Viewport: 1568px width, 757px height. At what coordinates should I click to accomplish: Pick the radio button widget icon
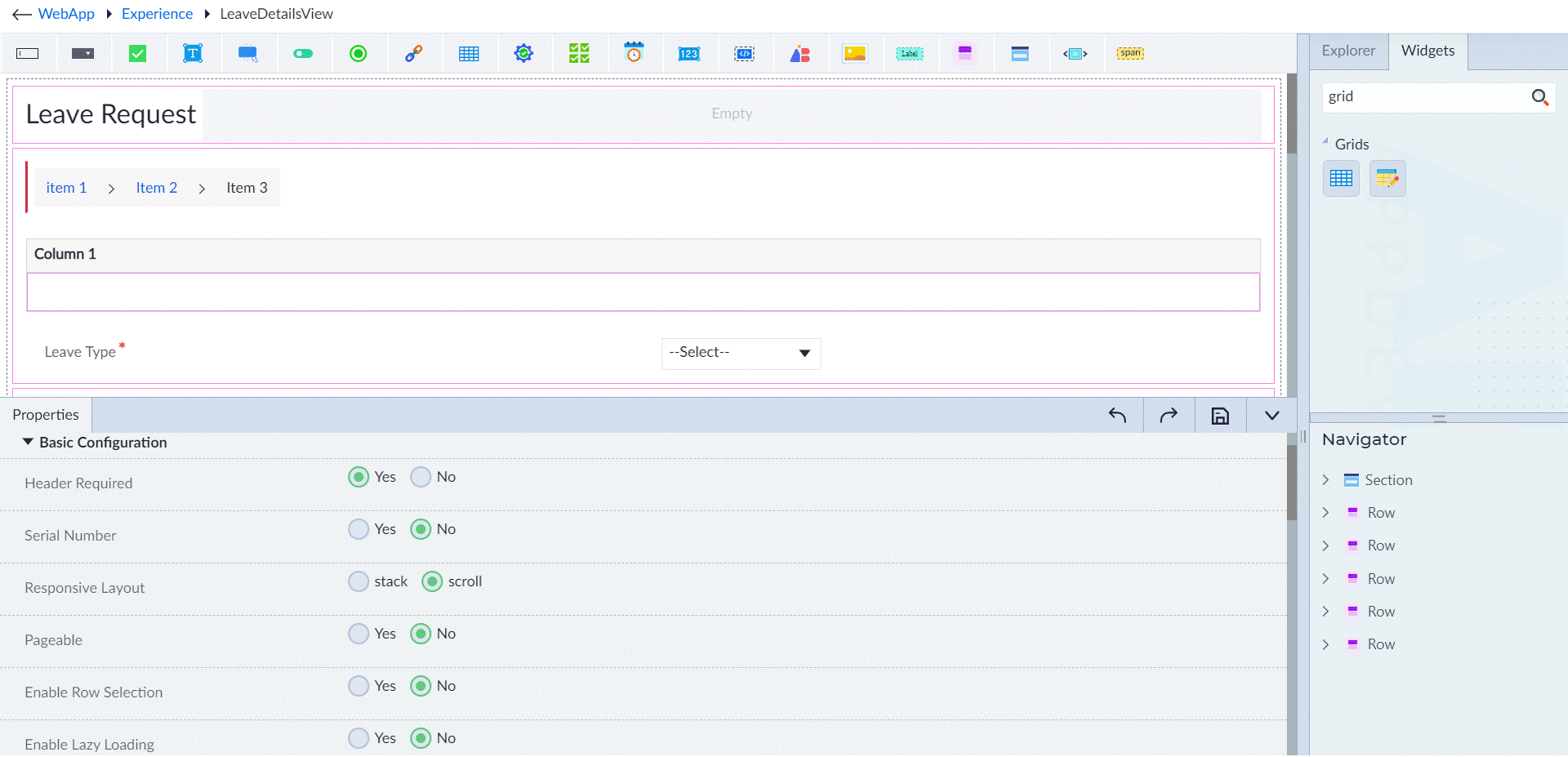pyautogui.click(x=359, y=54)
